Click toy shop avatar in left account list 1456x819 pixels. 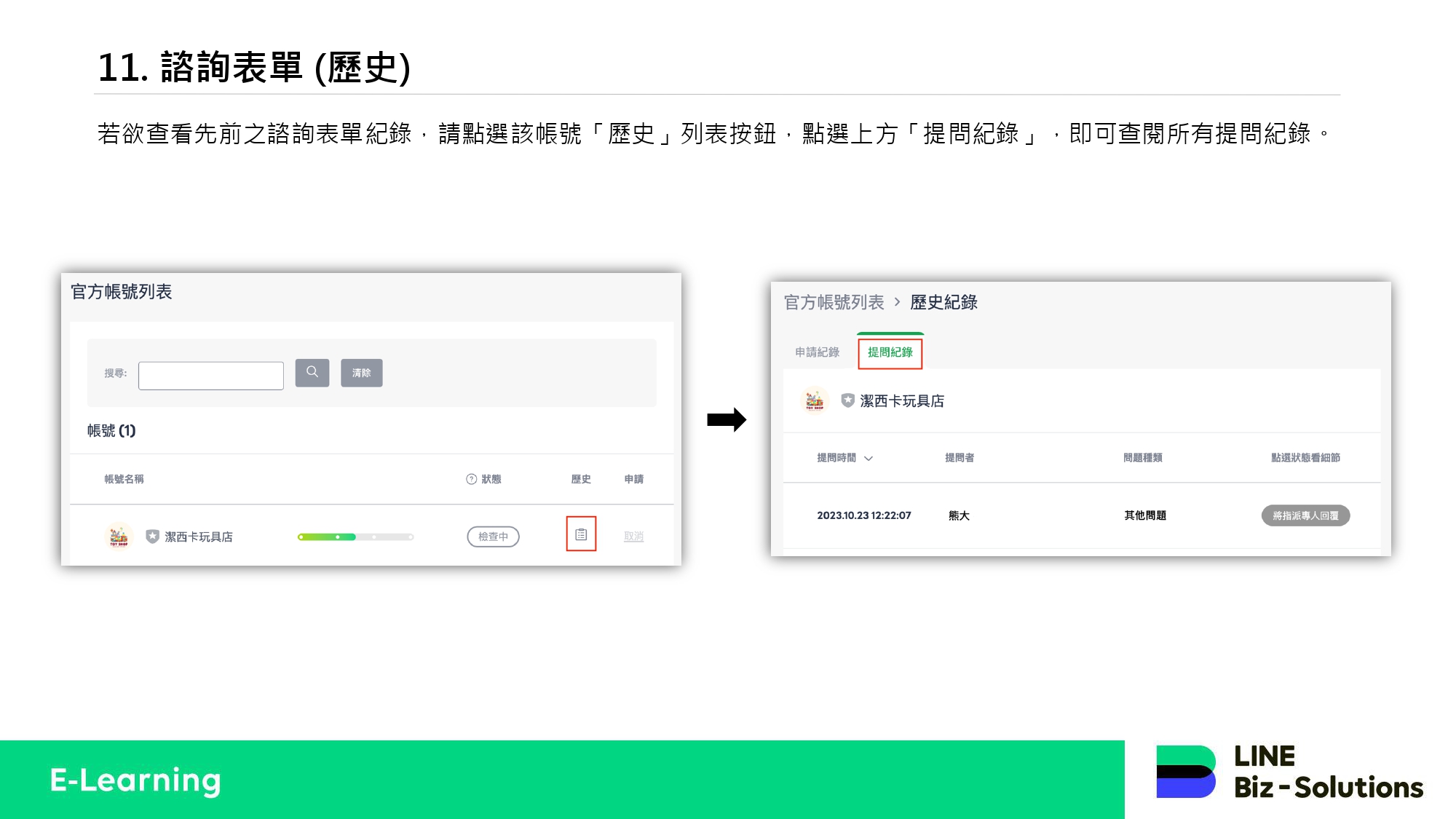[x=119, y=537]
